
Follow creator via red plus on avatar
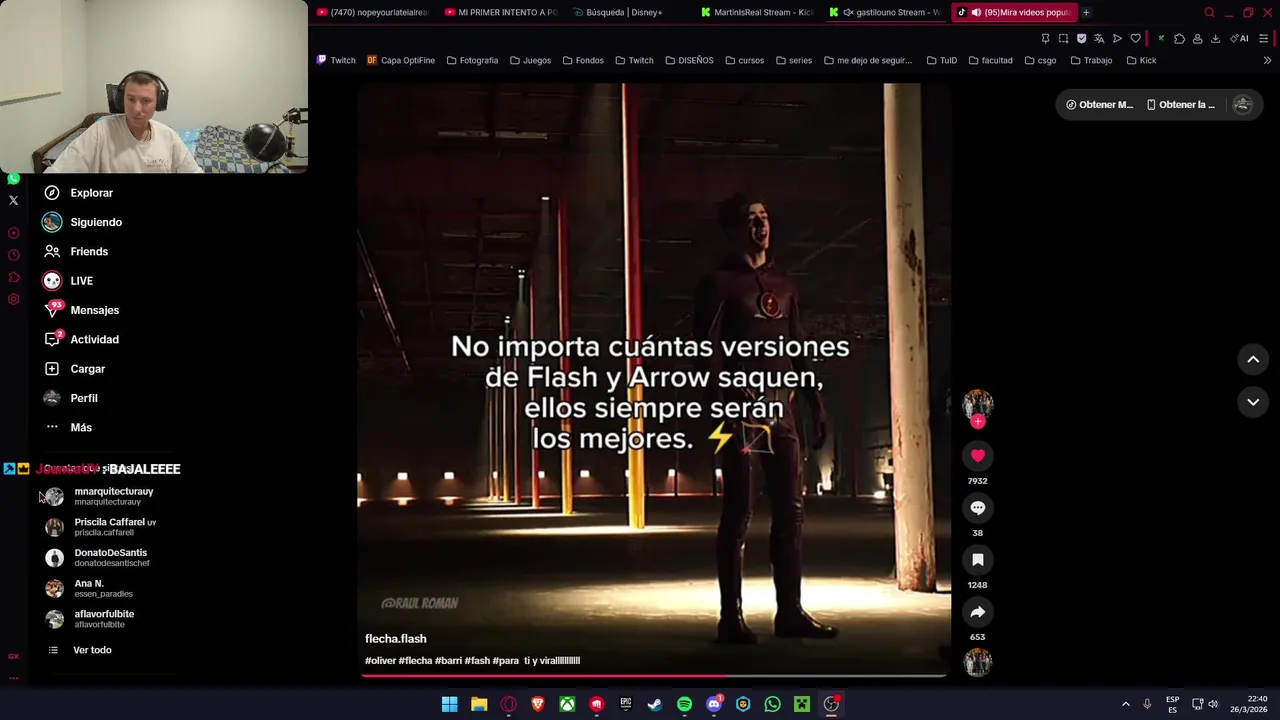(978, 422)
